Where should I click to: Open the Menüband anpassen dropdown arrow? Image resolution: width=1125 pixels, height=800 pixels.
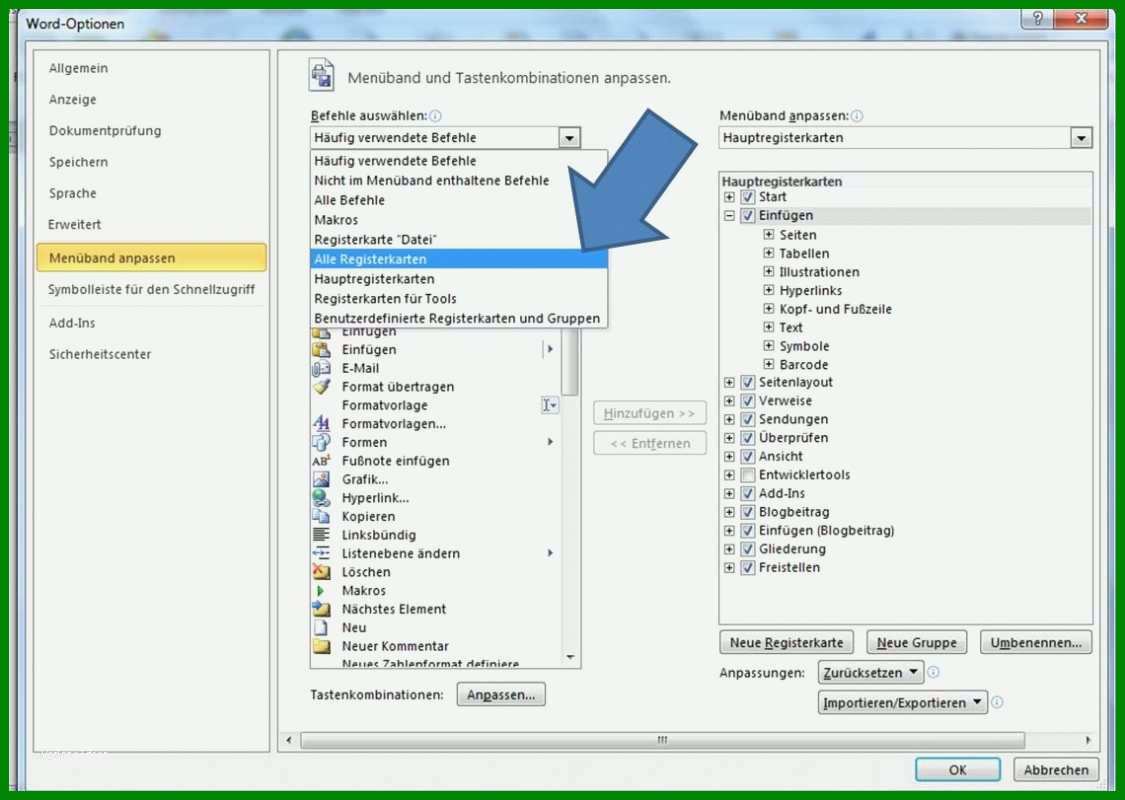1081,138
